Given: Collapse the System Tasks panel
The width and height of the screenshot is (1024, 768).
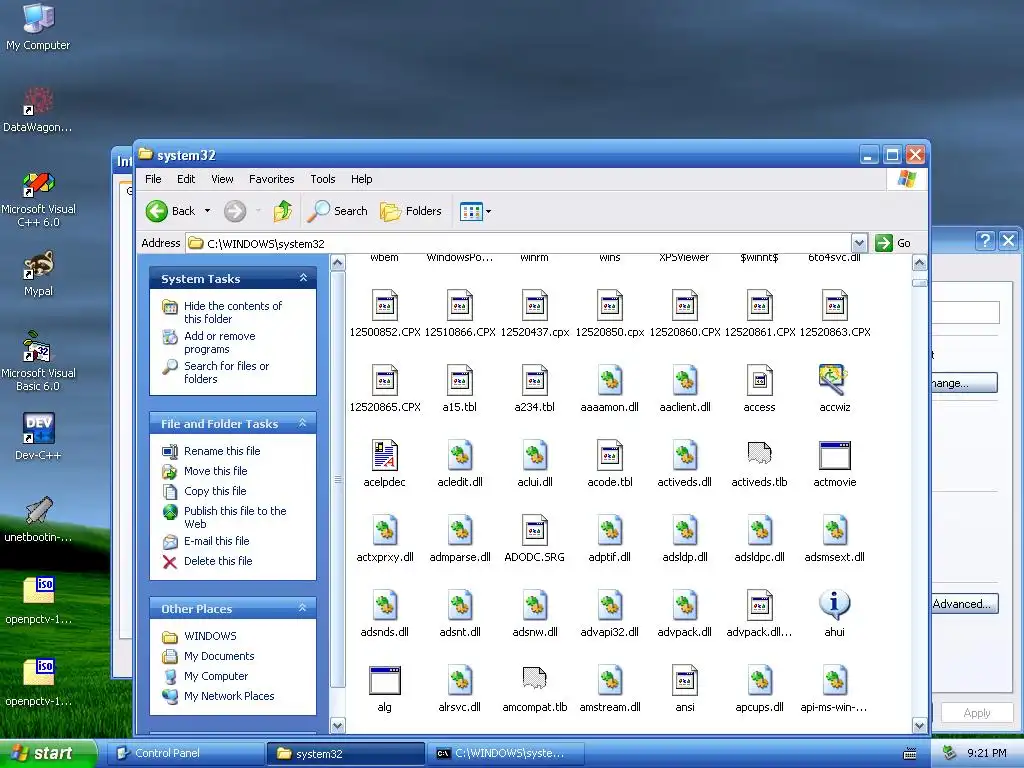Looking at the screenshot, I should [303, 278].
